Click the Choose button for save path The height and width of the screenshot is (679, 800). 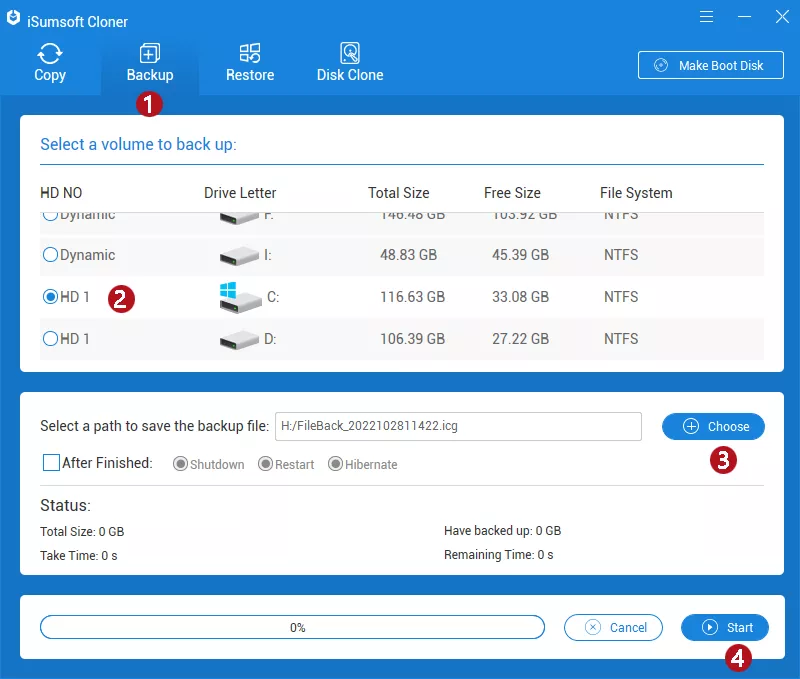pyautogui.click(x=713, y=426)
